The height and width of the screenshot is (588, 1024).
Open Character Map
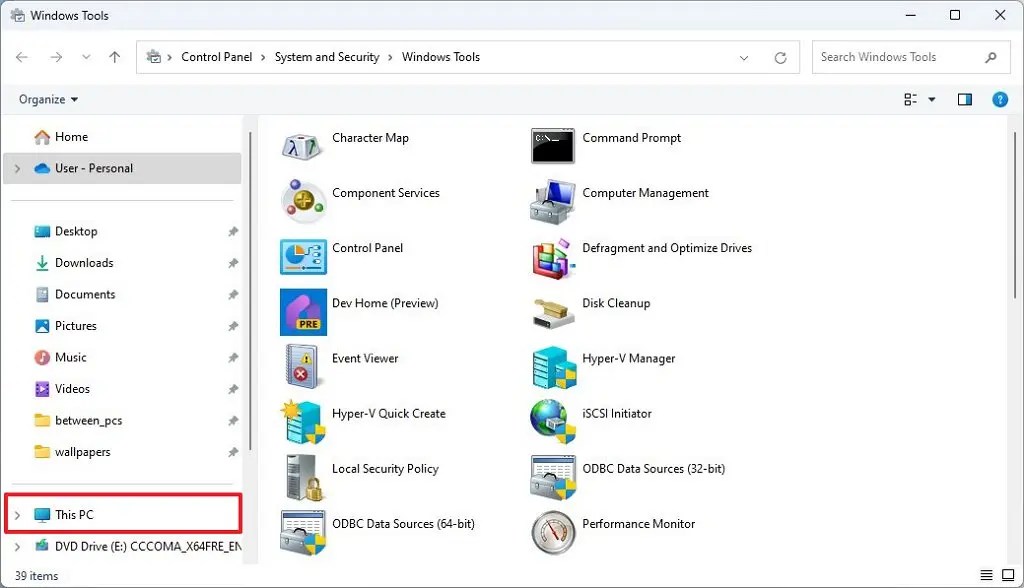point(370,138)
